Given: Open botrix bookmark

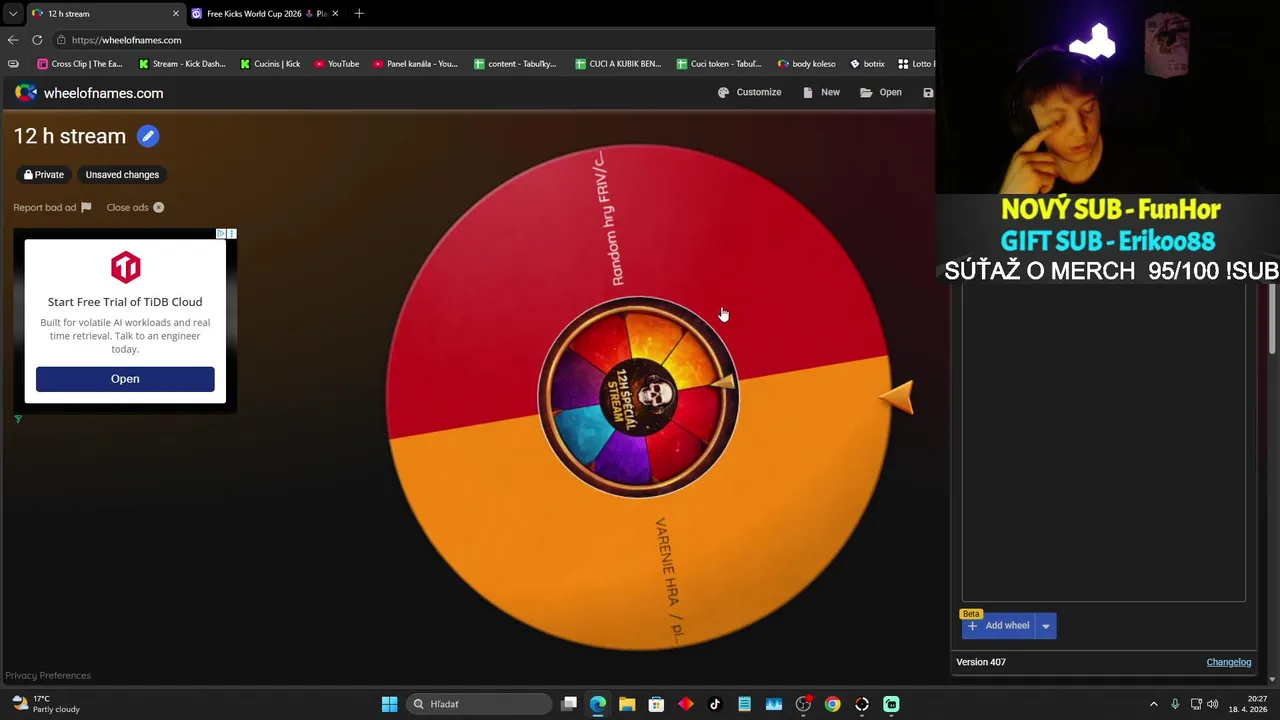Looking at the screenshot, I should (x=867, y=64).
